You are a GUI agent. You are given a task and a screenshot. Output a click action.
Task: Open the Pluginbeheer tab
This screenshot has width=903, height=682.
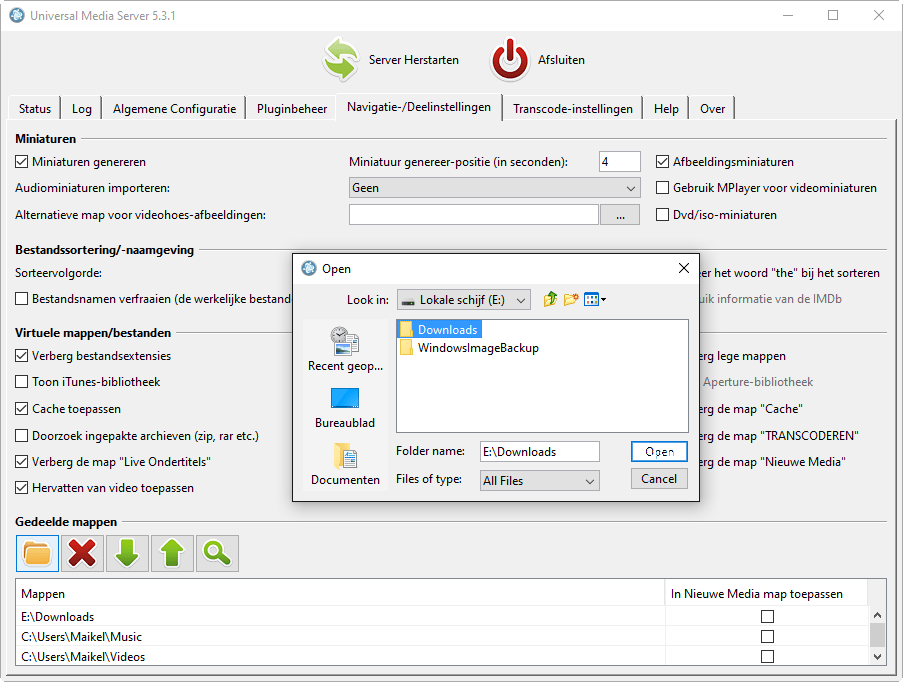coord(292,109)
